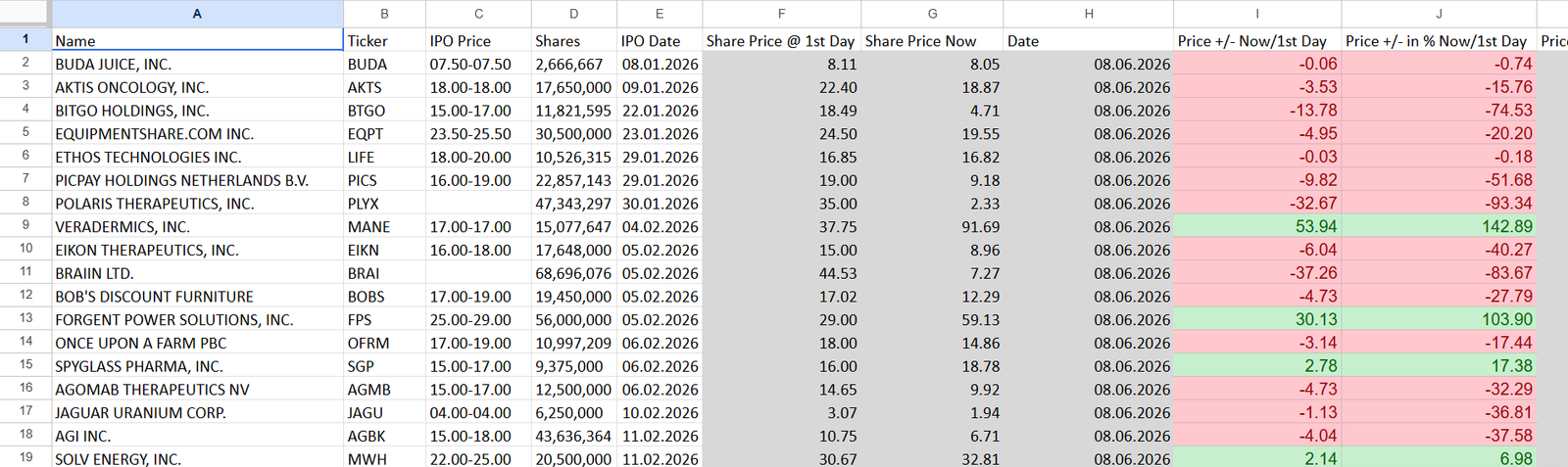This screenshot has height=467, width=1568.
Task: Select the cell 'ONCE UPON A FARM PBC'
Action: click(197, 343)
